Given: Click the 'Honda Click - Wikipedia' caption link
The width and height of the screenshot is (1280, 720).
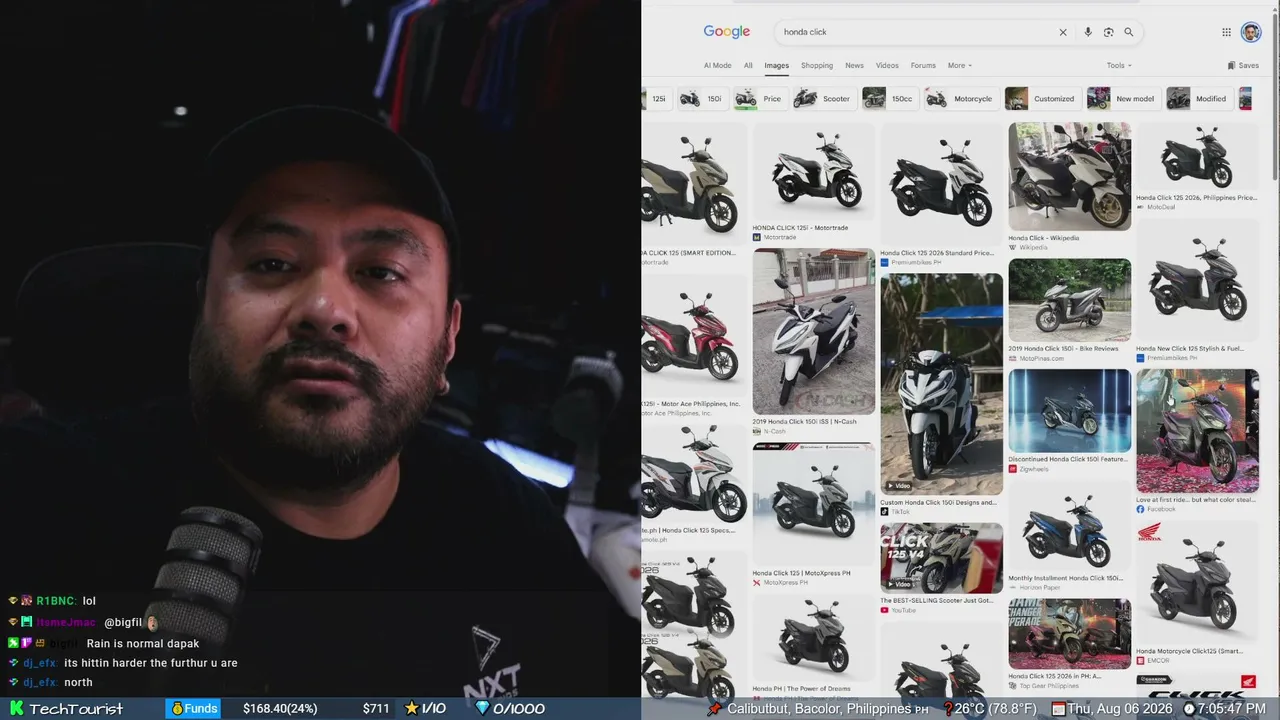Looking at the screenshot, I should [1043, 238].
